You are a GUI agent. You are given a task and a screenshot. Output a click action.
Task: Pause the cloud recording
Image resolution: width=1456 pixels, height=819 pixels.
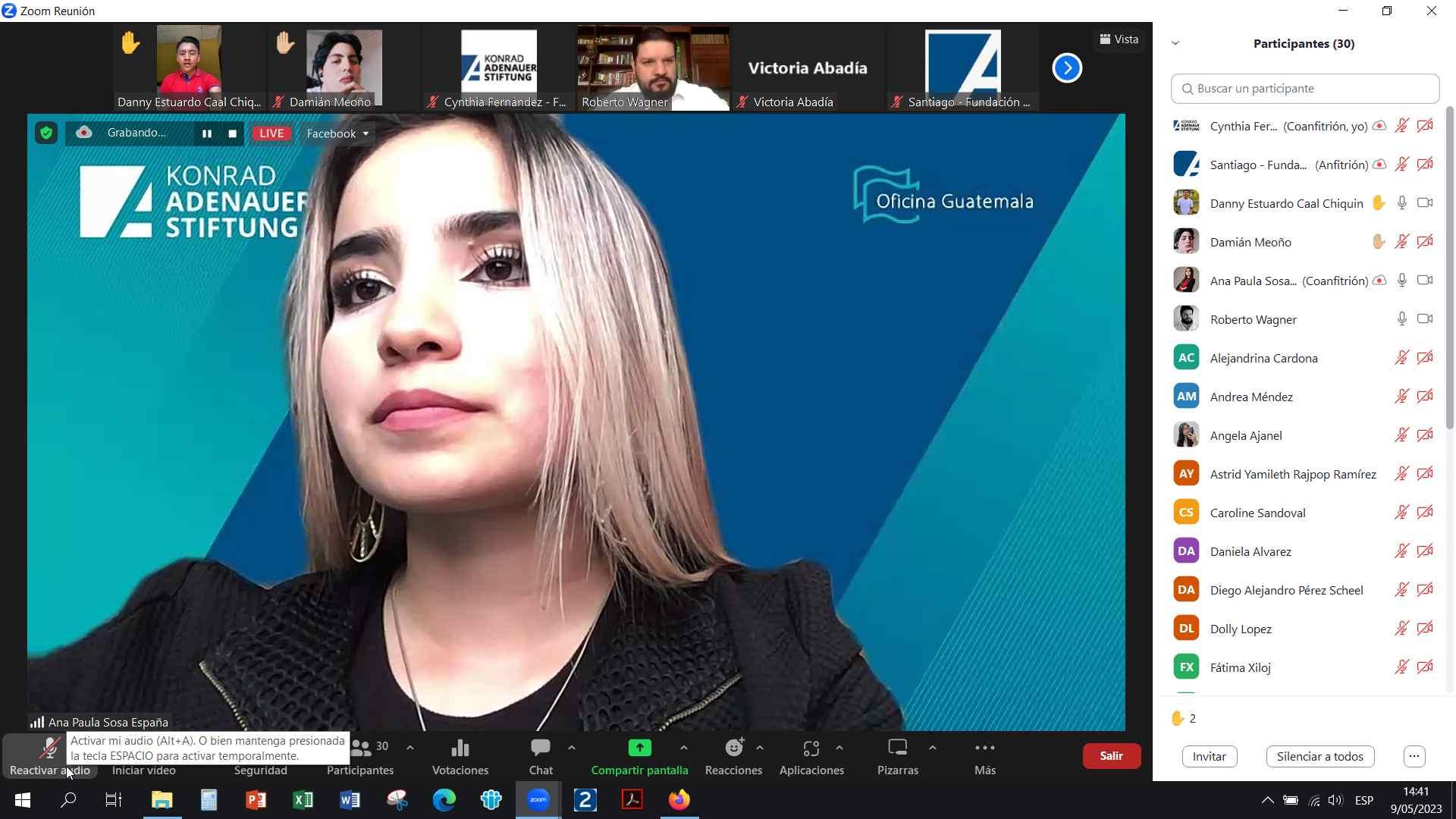click(x=206, y=133)
